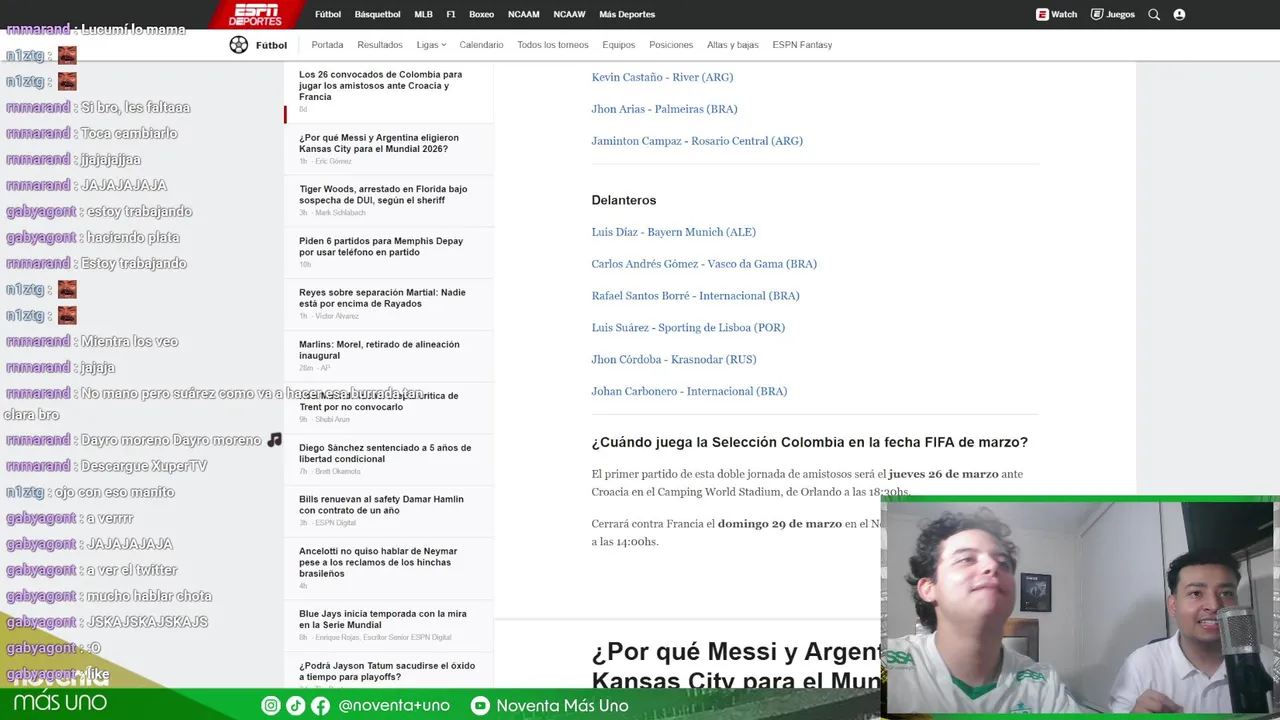Click author name Víctor Álvarez
Viewport: 1280px width, 720px height.
click(x=337, y=316)
